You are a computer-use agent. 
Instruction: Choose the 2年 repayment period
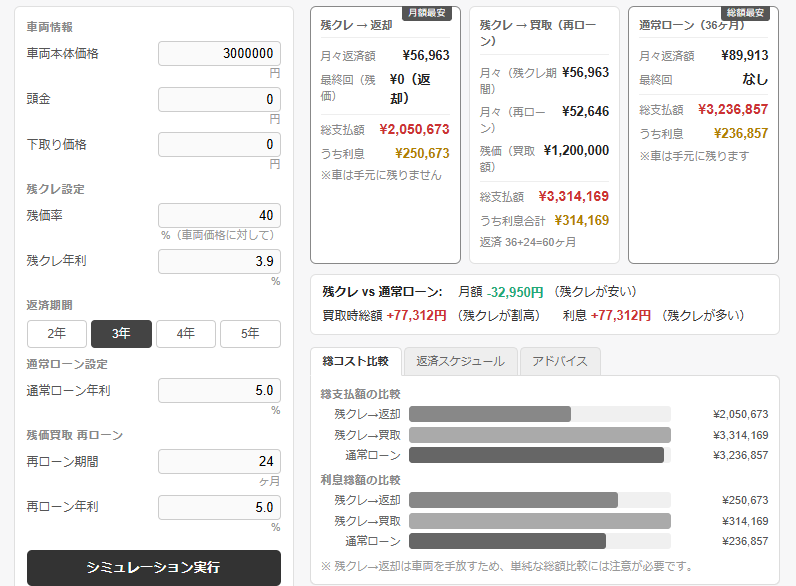57,334
